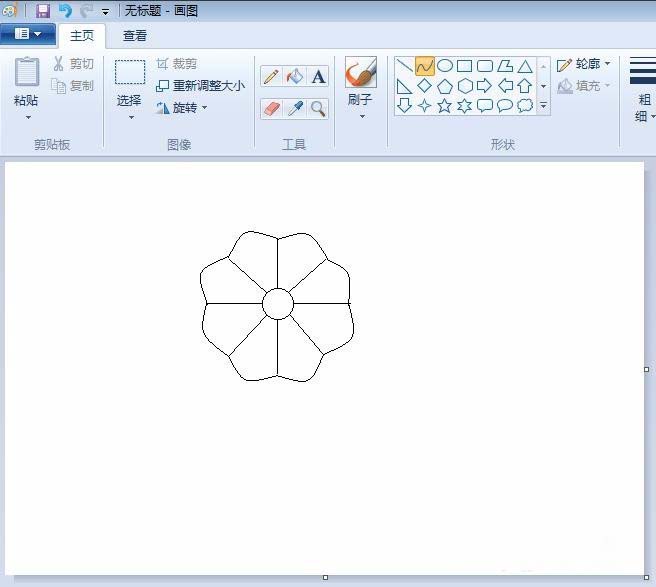Open the Size (粗细) line thickness button

(643, 90)
